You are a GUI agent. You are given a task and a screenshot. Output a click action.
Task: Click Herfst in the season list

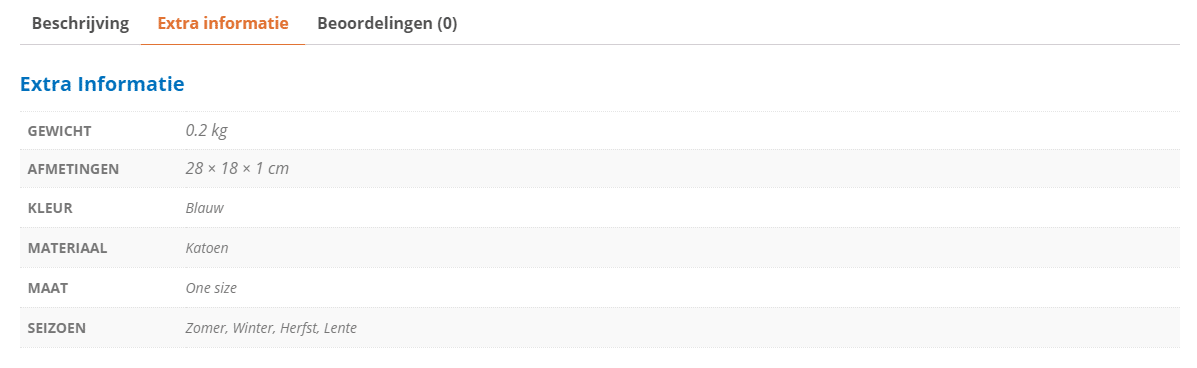(298, 328)
